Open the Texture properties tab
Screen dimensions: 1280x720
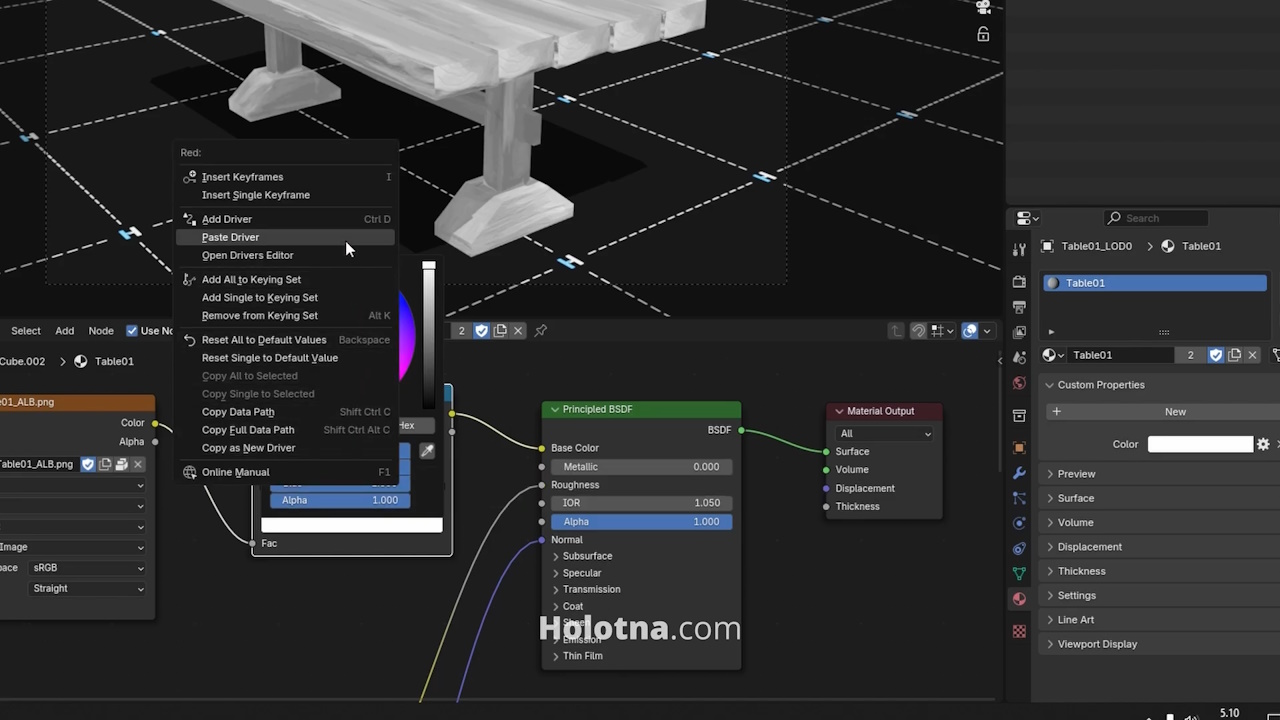pos(1019,631)
